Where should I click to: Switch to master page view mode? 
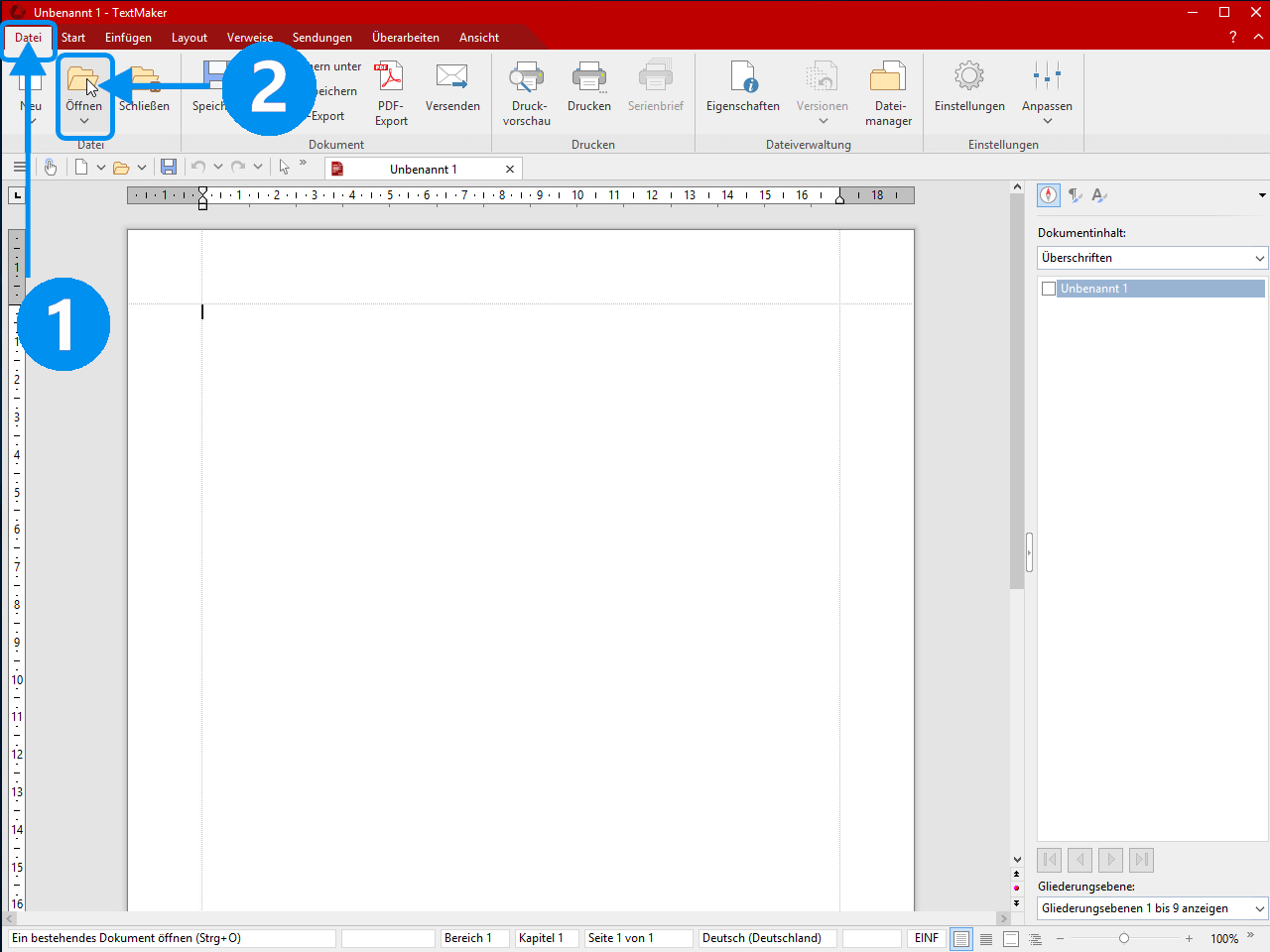tap(1011, 939)
